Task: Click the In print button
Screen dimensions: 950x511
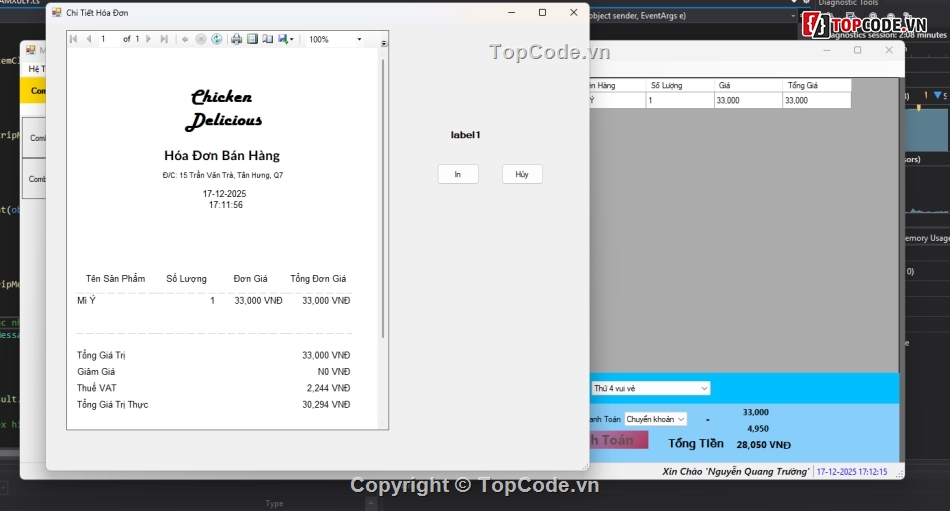Action: coord(458,174)
